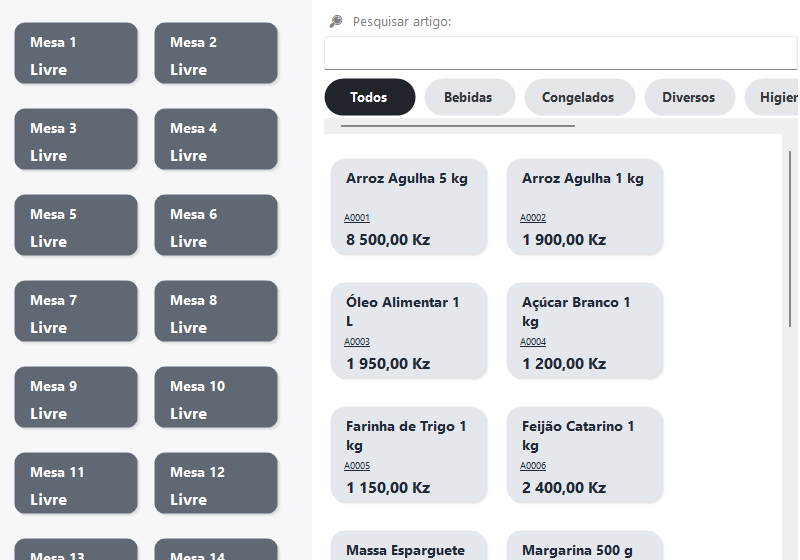Select the Todos category tab
The width and height of the screenshot is (800, 560).
point(370,97)
